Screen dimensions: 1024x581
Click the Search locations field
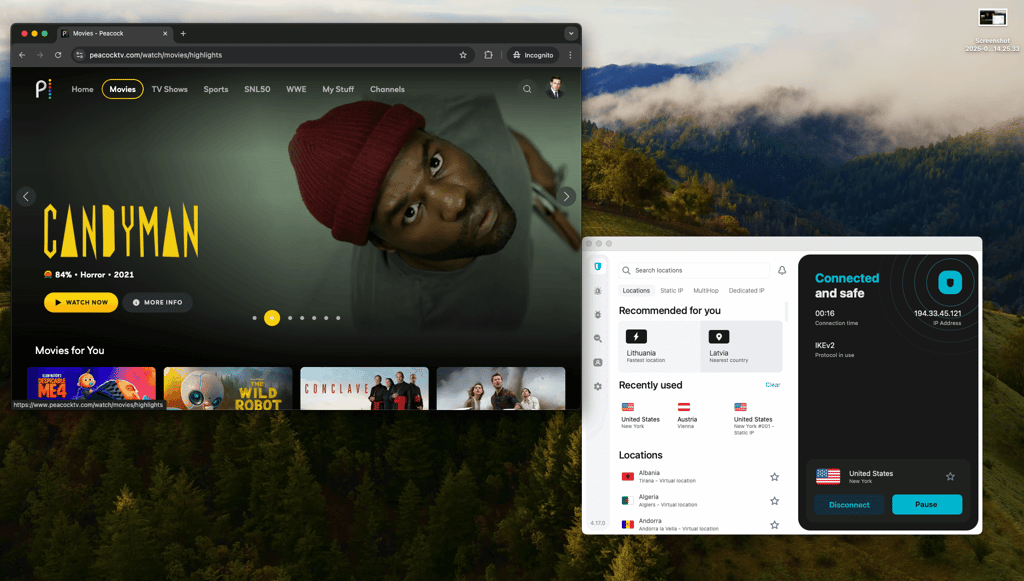694,270
